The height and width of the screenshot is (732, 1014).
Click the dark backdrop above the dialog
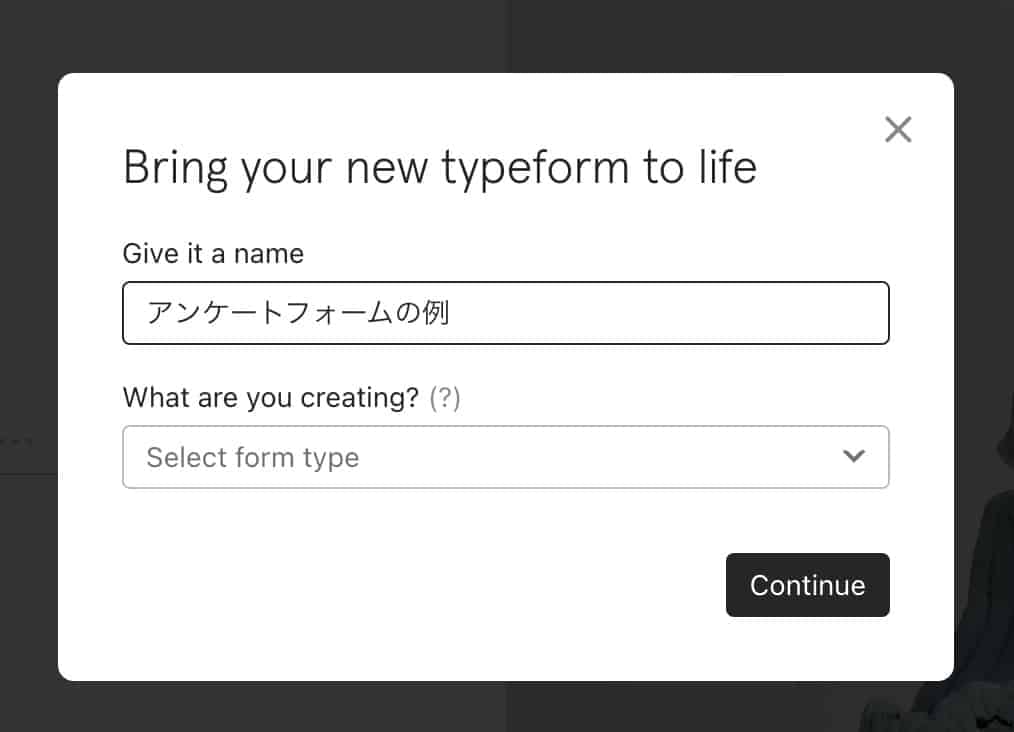(500, 35)
